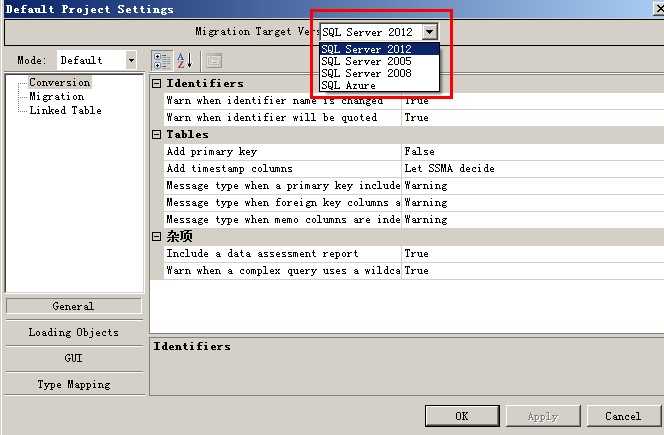Click Warning value for memo columns row
Viewport: 664px width, 435px height.
click(426, 219)
